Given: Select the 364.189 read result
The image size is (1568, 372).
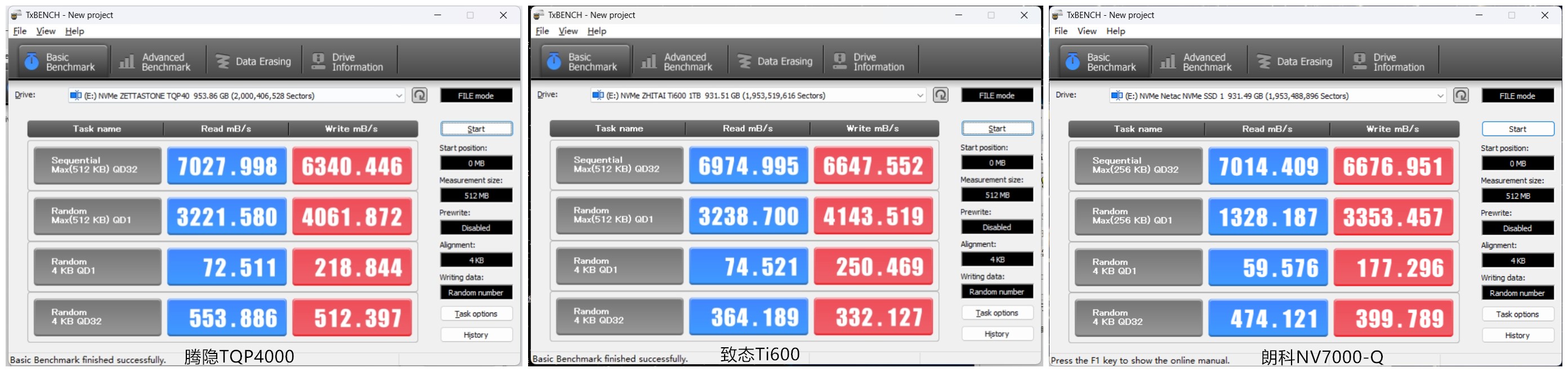Looking at the screenshot, I should click(x=749, y=317).
